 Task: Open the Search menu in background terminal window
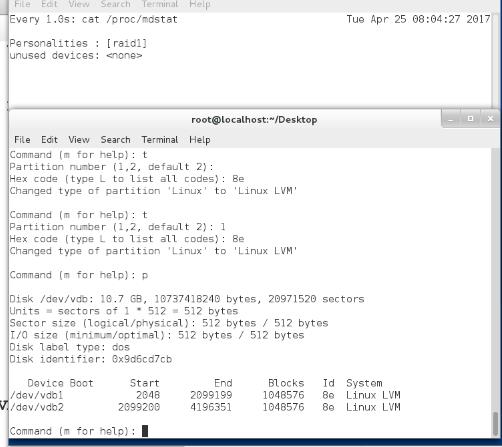coord(115,4)
